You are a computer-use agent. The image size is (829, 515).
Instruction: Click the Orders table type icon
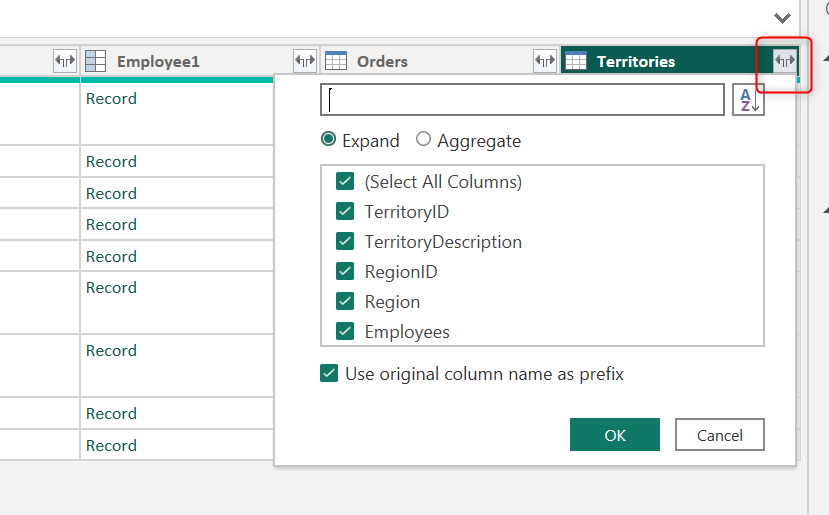pos(336,61)
